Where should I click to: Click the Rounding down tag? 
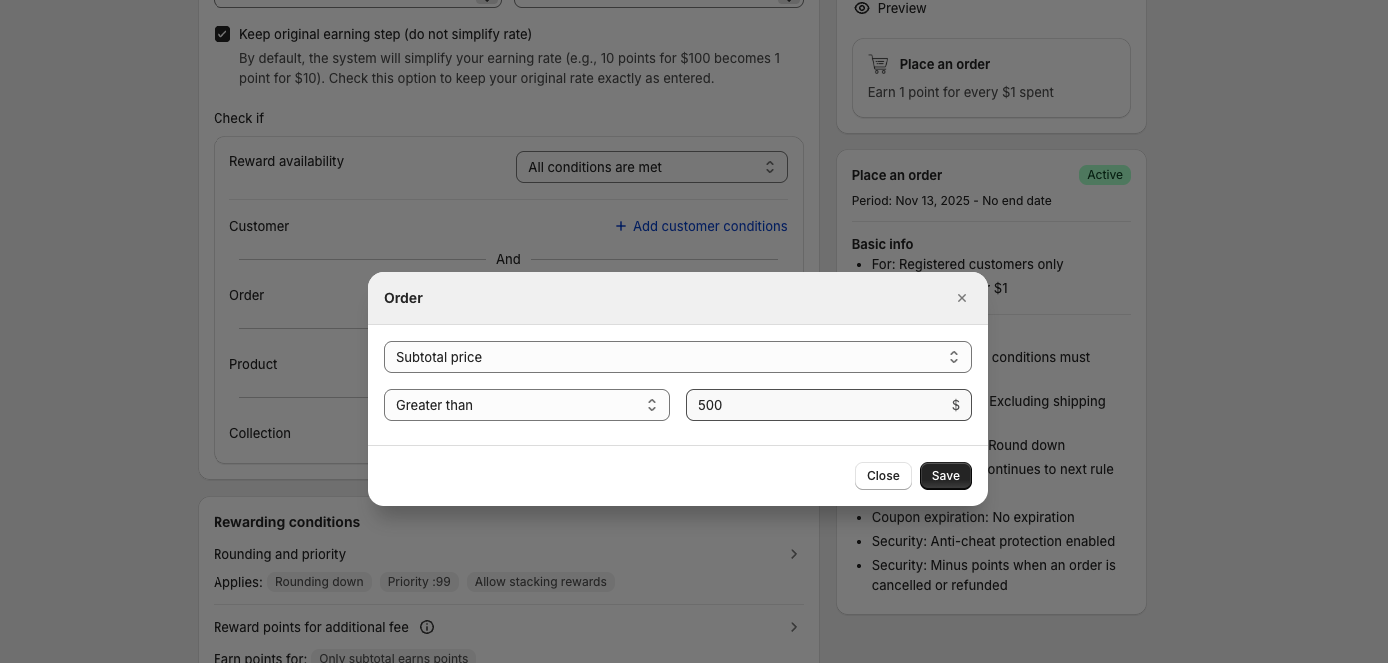319,582
